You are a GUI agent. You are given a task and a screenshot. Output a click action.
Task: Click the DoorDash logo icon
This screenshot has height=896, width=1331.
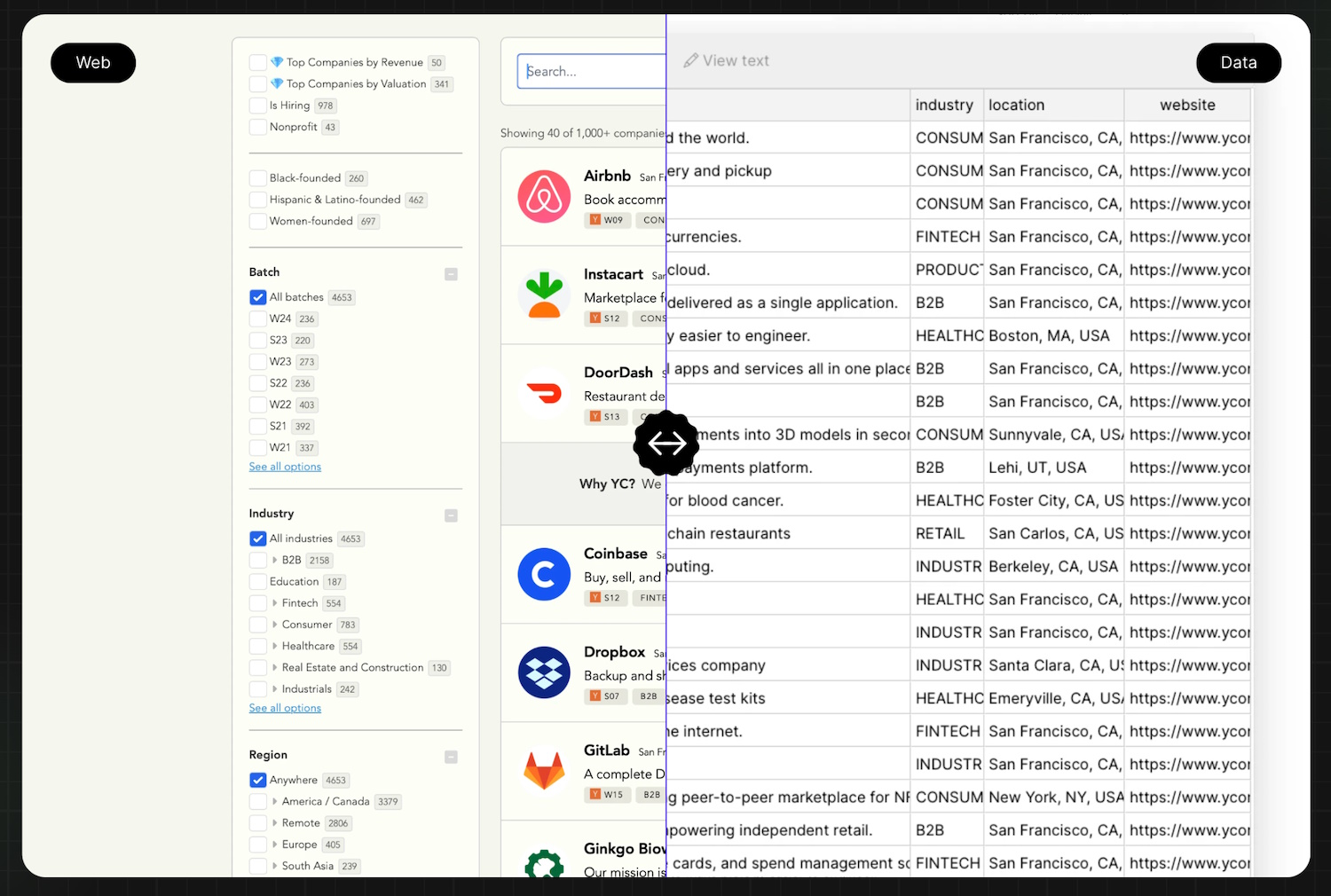click(x=544, y=393)
